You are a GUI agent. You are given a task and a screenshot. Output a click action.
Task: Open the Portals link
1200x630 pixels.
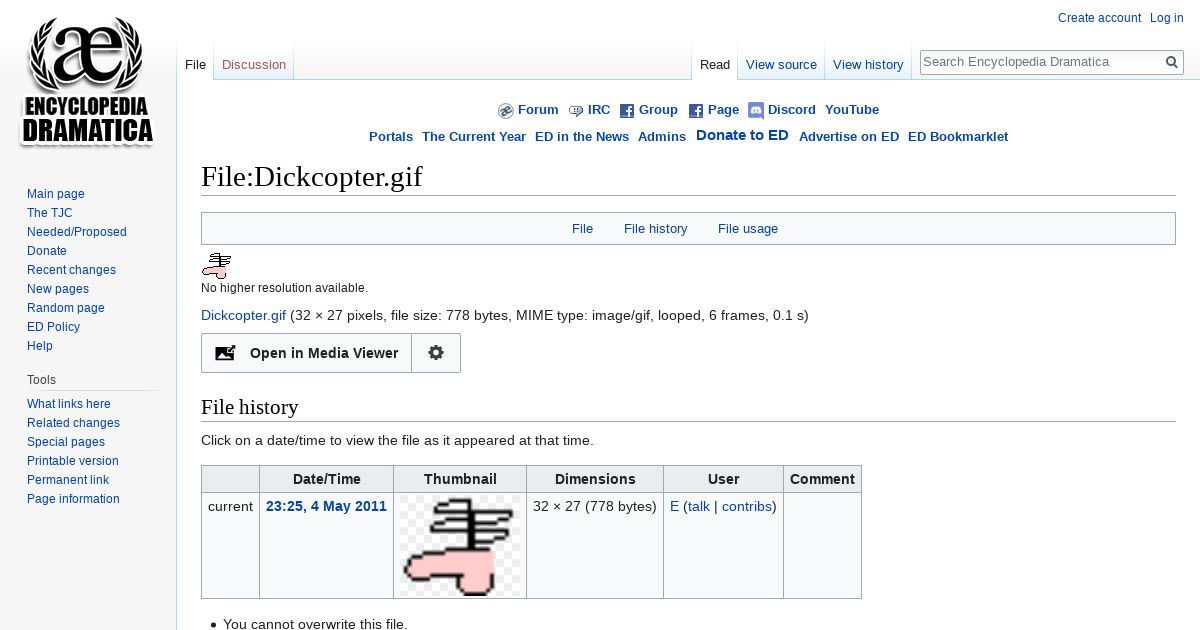point(391,137)
